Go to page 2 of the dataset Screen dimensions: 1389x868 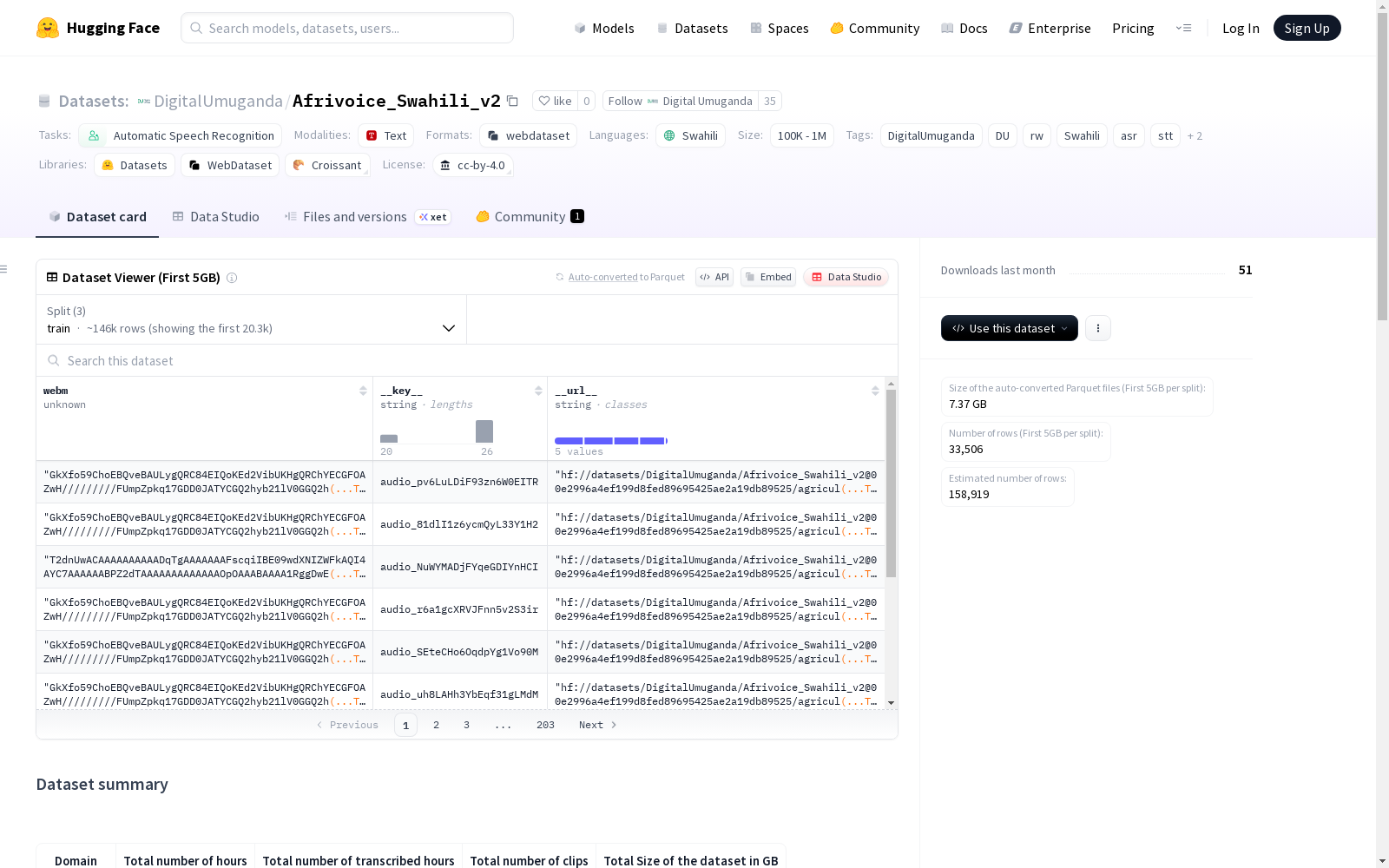436,725
